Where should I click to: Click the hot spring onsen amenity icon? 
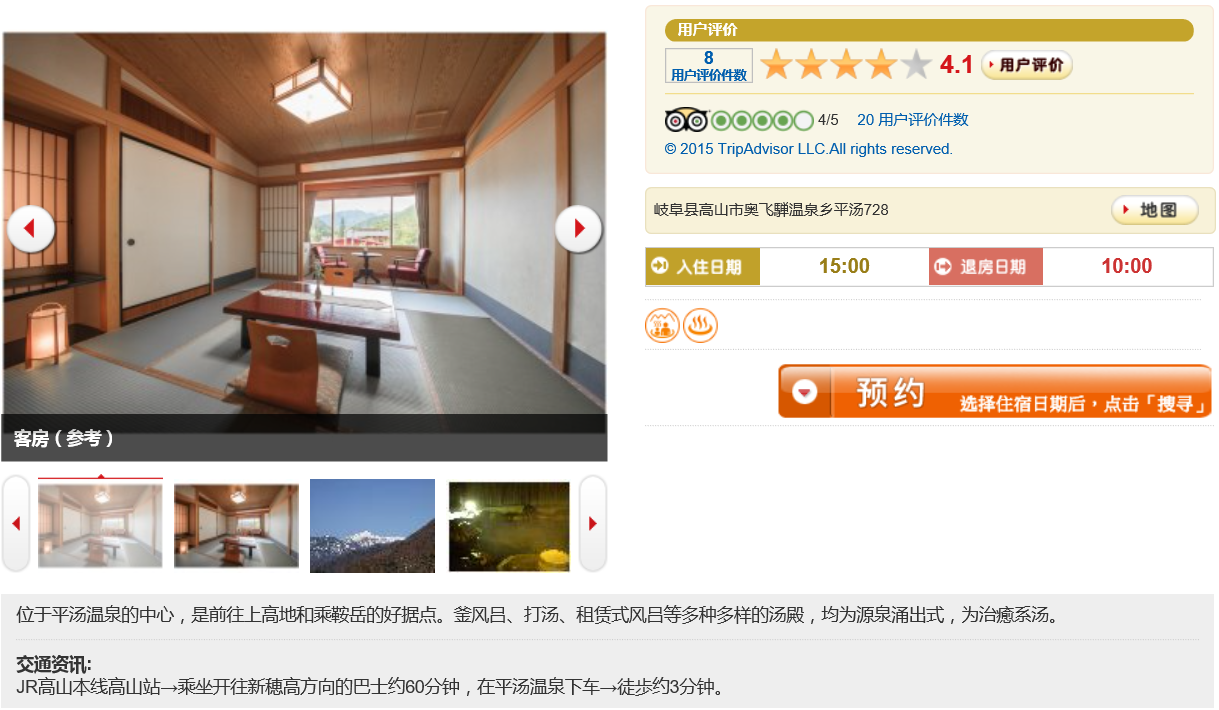700,326
